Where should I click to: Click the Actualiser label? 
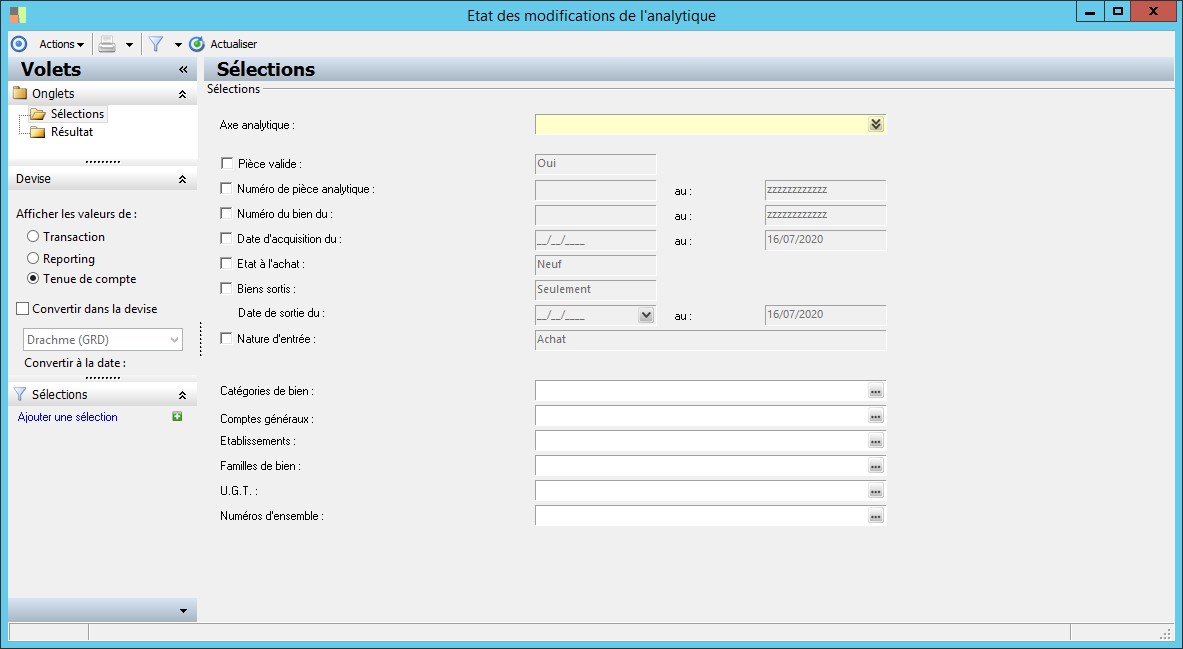pyautogui.click(x=233, y=44)
